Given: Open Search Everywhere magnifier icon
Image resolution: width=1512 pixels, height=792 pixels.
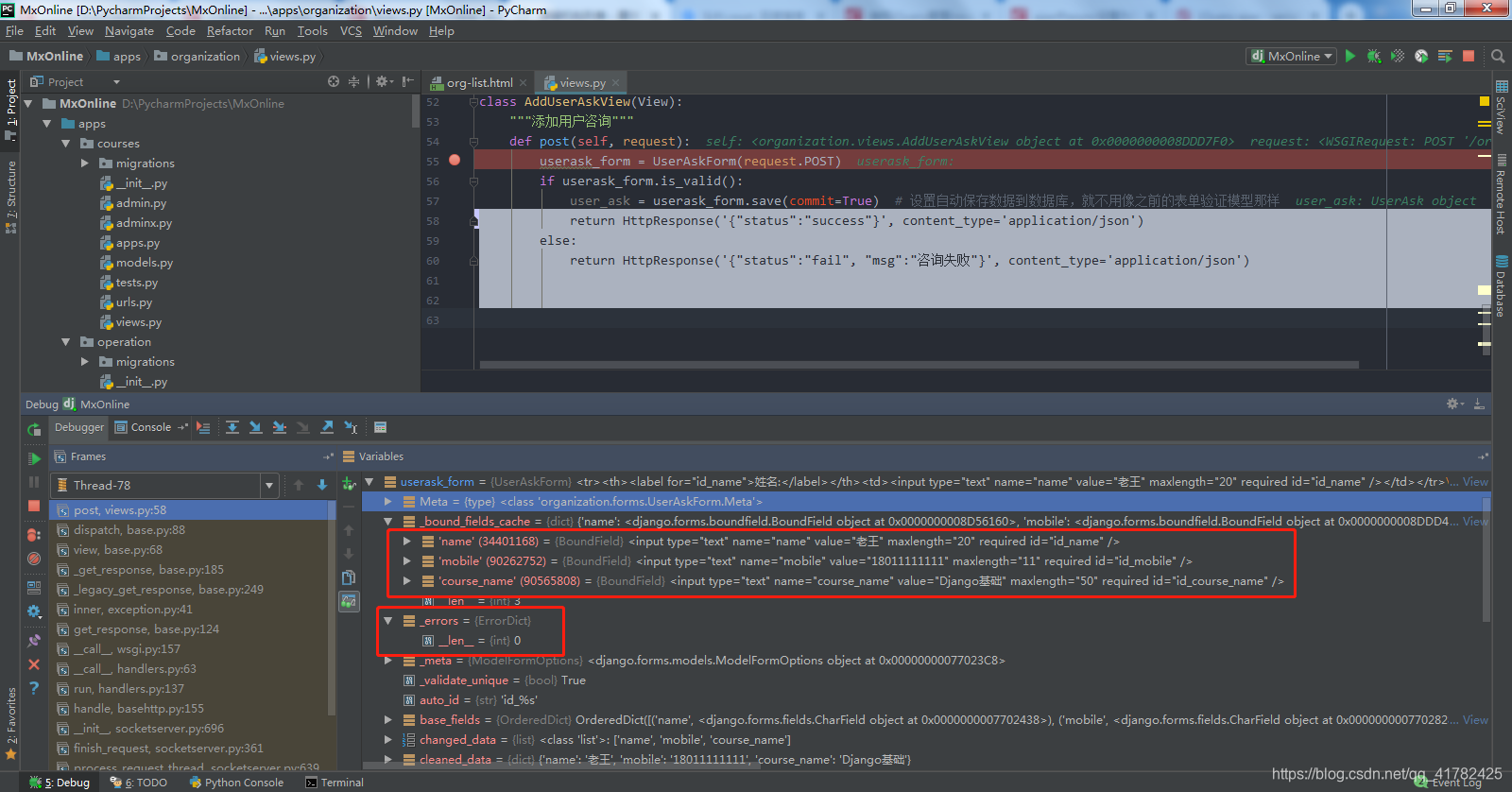Looking at the screenshot, I should click(x=1498, y=56).
